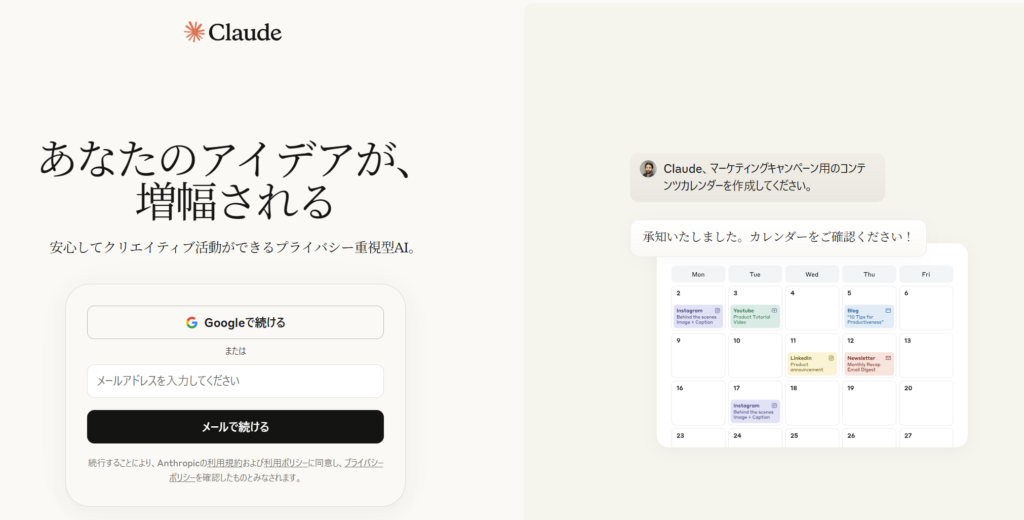Select calendar day 13
Image resolution: width=1024 pixels, height=520 pixels.
tap(926, 355)
